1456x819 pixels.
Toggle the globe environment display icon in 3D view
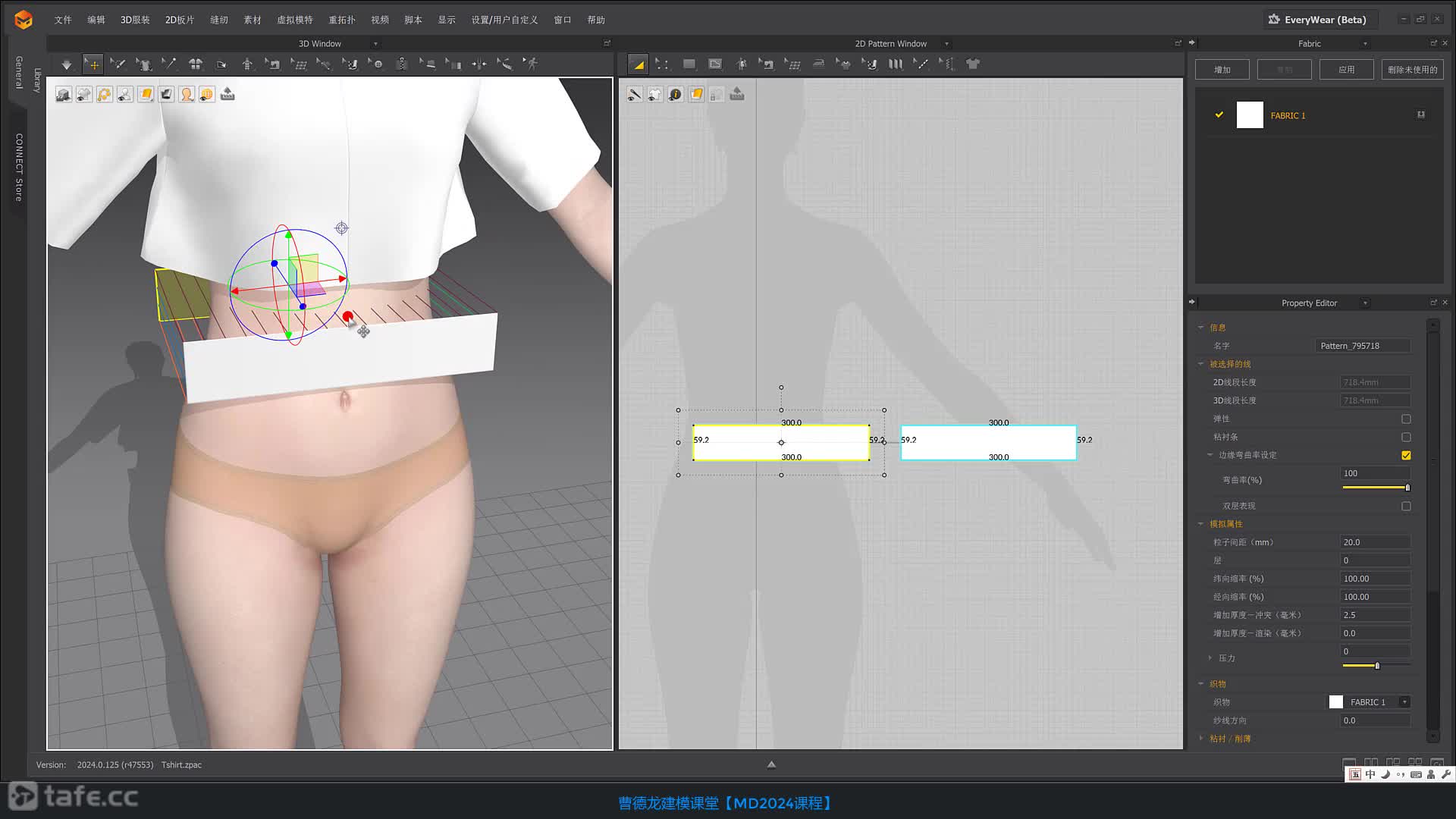point(207,94)
